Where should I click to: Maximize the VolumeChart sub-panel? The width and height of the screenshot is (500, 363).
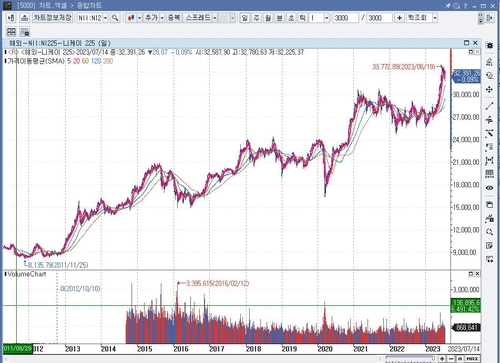pos(471,274)
